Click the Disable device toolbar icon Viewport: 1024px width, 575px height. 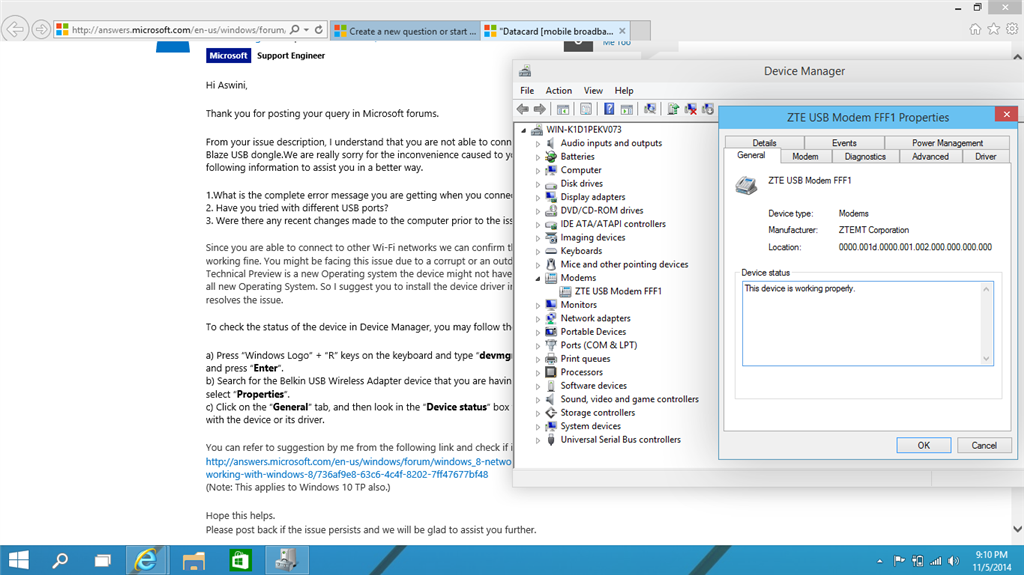(708, 109)
